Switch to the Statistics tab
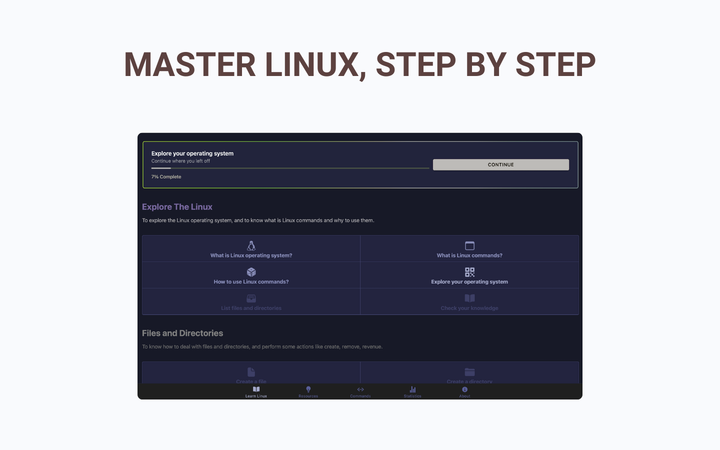 pyautogui.click(x=412, y=391)
